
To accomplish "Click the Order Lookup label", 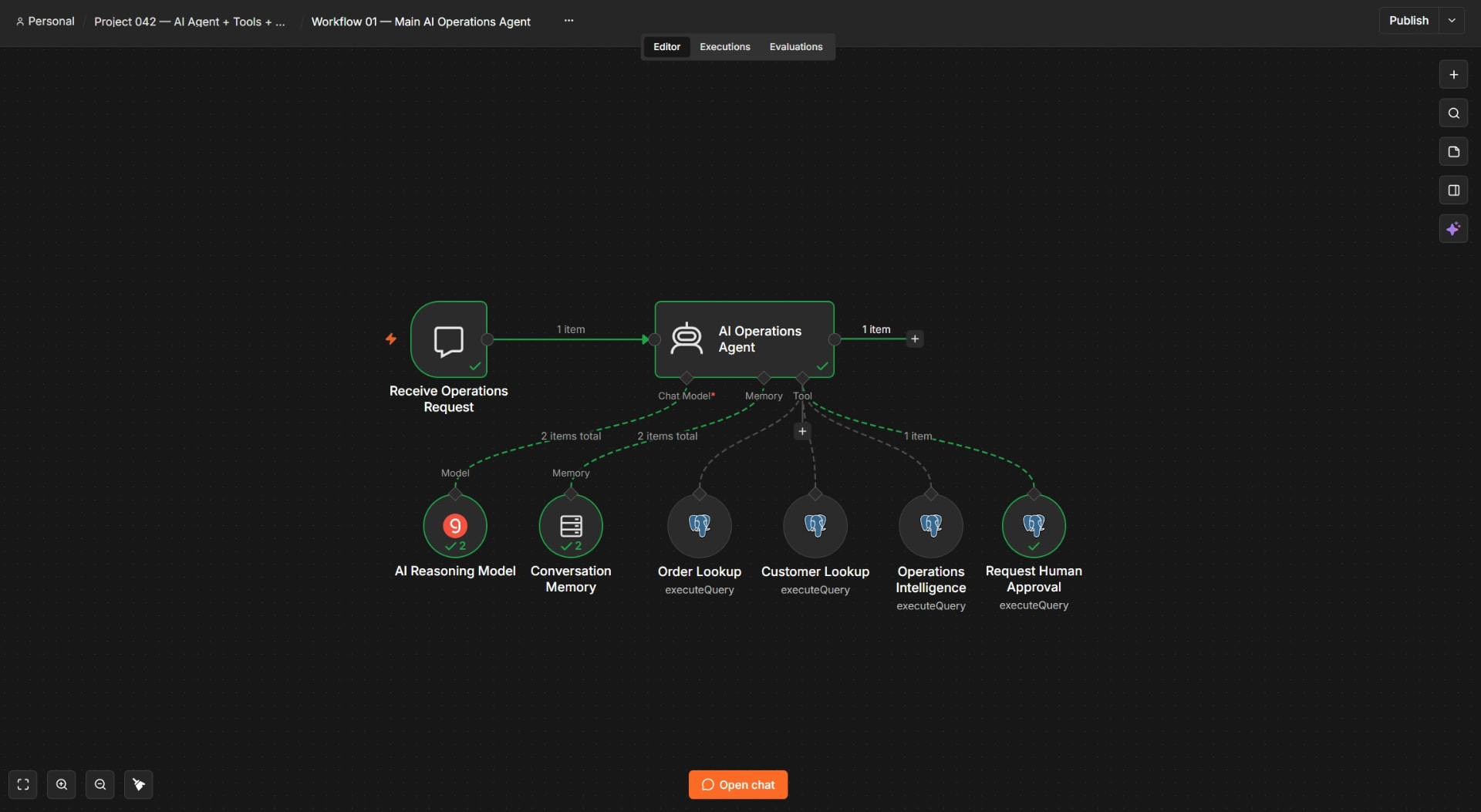I will (700, 572).
